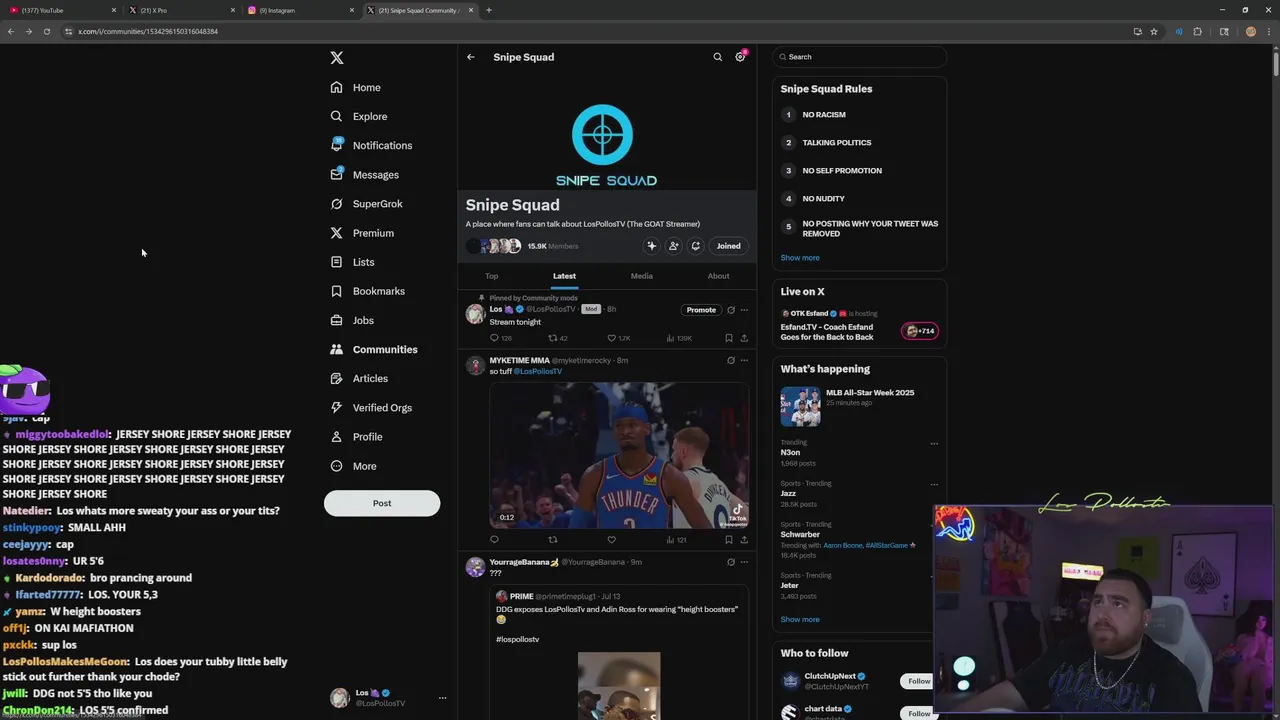Reload the page in Chrome
This screenshot has width=1280, height=720.
[46, 31]
